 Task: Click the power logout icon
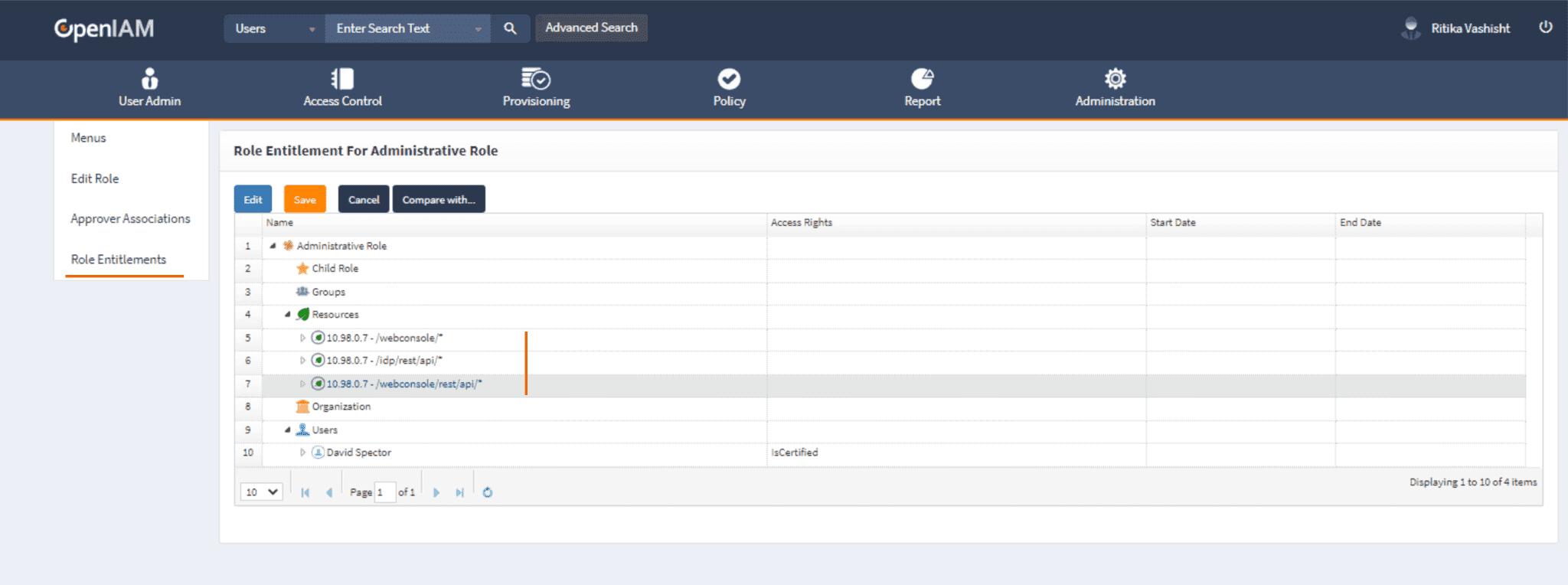pos(1545,28)
